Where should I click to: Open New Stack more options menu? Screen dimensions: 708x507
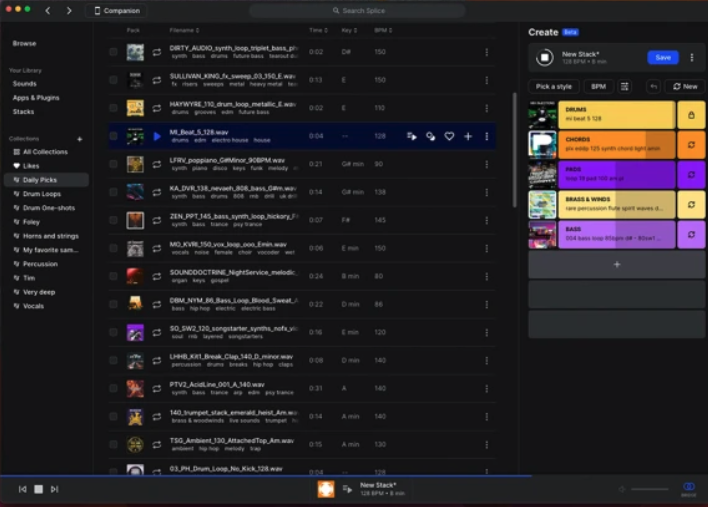pyautogui.click(x=692, y=57)
